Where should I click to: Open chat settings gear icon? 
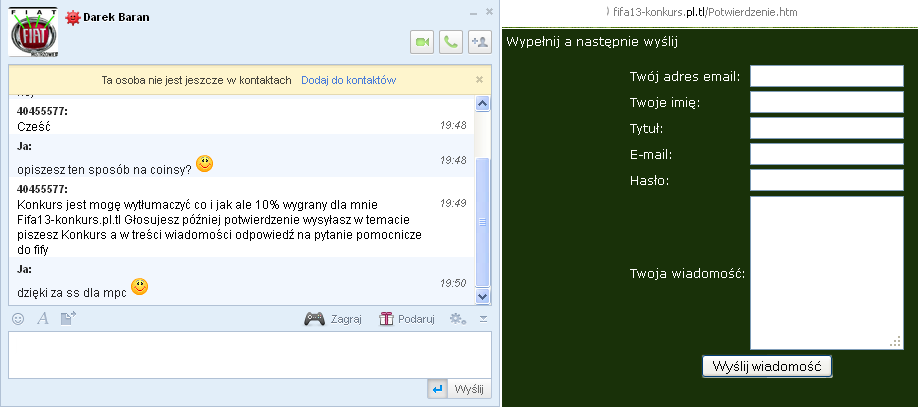point(458,319)
